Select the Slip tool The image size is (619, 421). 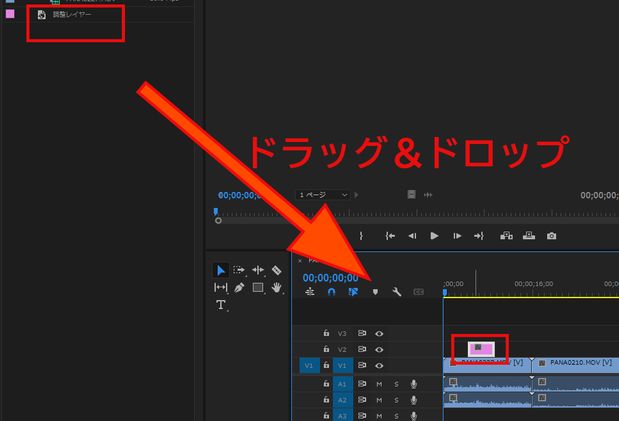[x=220, y=288]
